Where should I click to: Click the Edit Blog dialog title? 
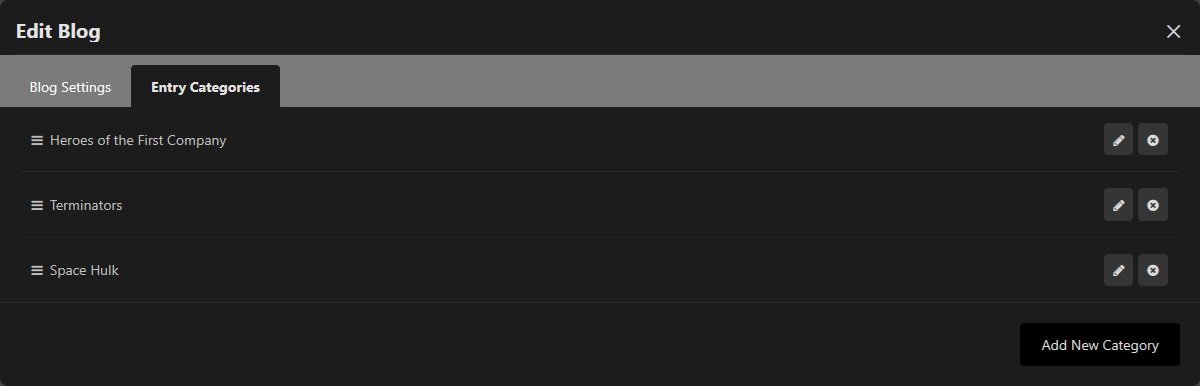[x=58, y=32]
